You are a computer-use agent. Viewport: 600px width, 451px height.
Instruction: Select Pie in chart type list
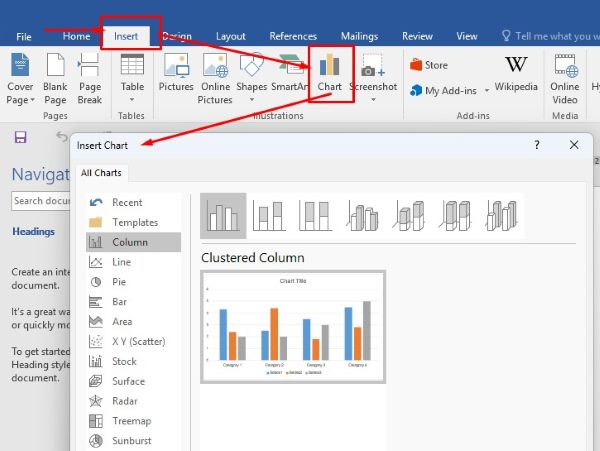[x=119, y=282]
